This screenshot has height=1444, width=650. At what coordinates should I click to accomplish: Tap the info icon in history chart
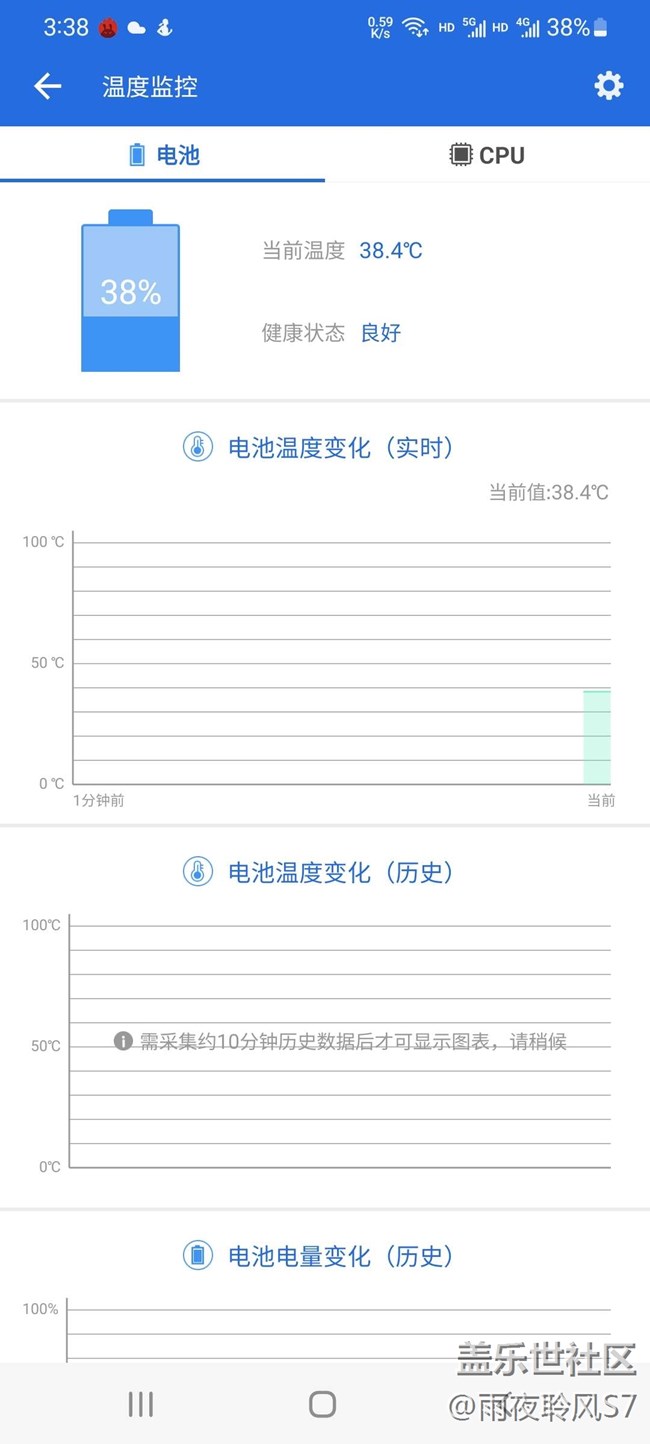click(123, 1042)
